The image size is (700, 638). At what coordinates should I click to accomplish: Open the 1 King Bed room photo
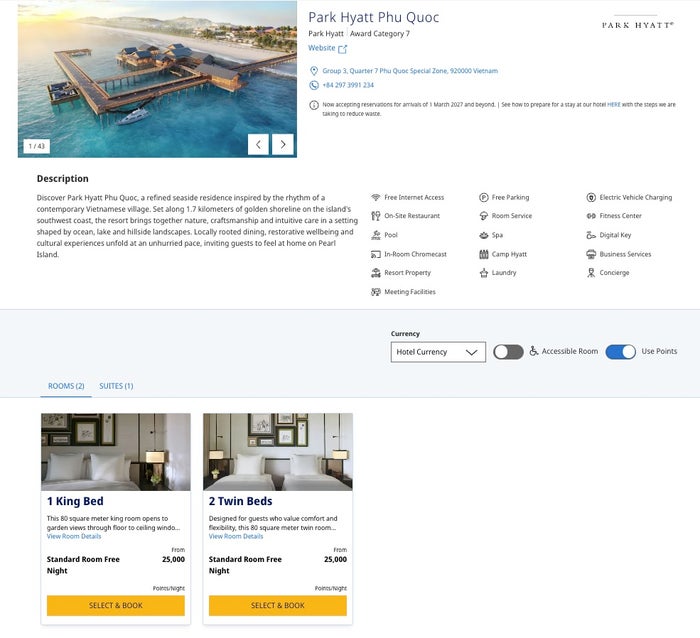point(116,452)
